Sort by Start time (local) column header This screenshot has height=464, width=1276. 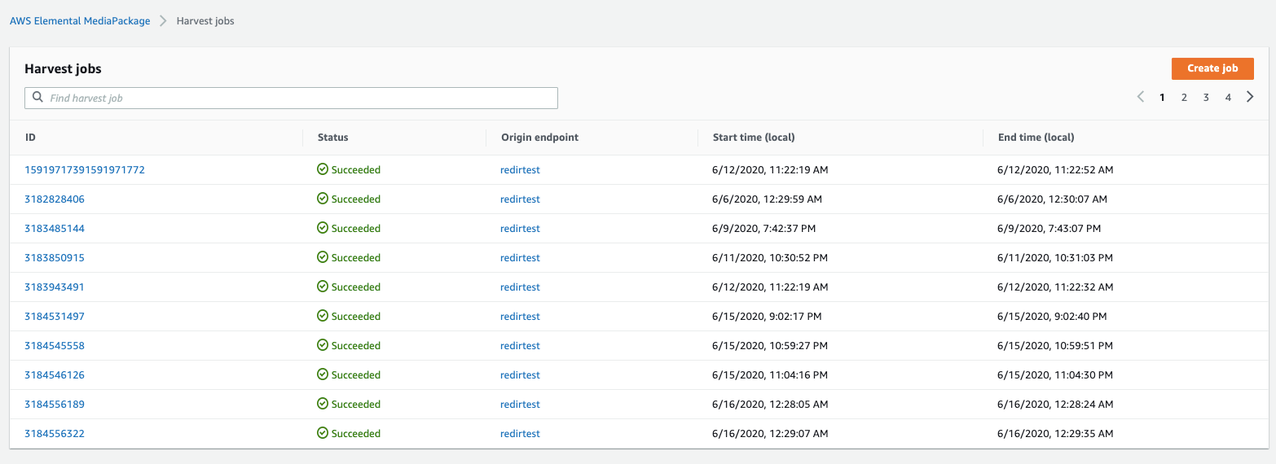753,137
